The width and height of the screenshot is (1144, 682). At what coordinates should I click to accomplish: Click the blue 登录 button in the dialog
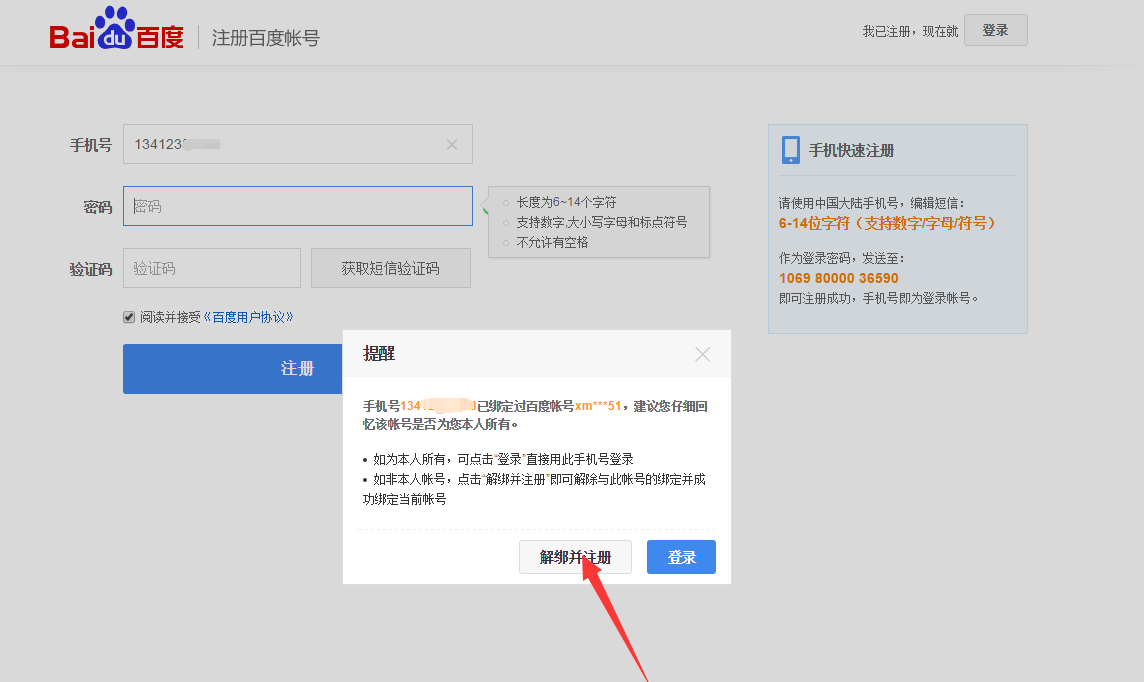681,557
